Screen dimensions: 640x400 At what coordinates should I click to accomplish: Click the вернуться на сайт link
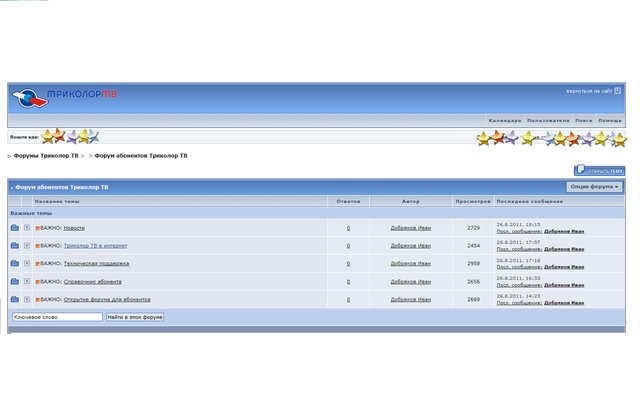tap(589, 91)
